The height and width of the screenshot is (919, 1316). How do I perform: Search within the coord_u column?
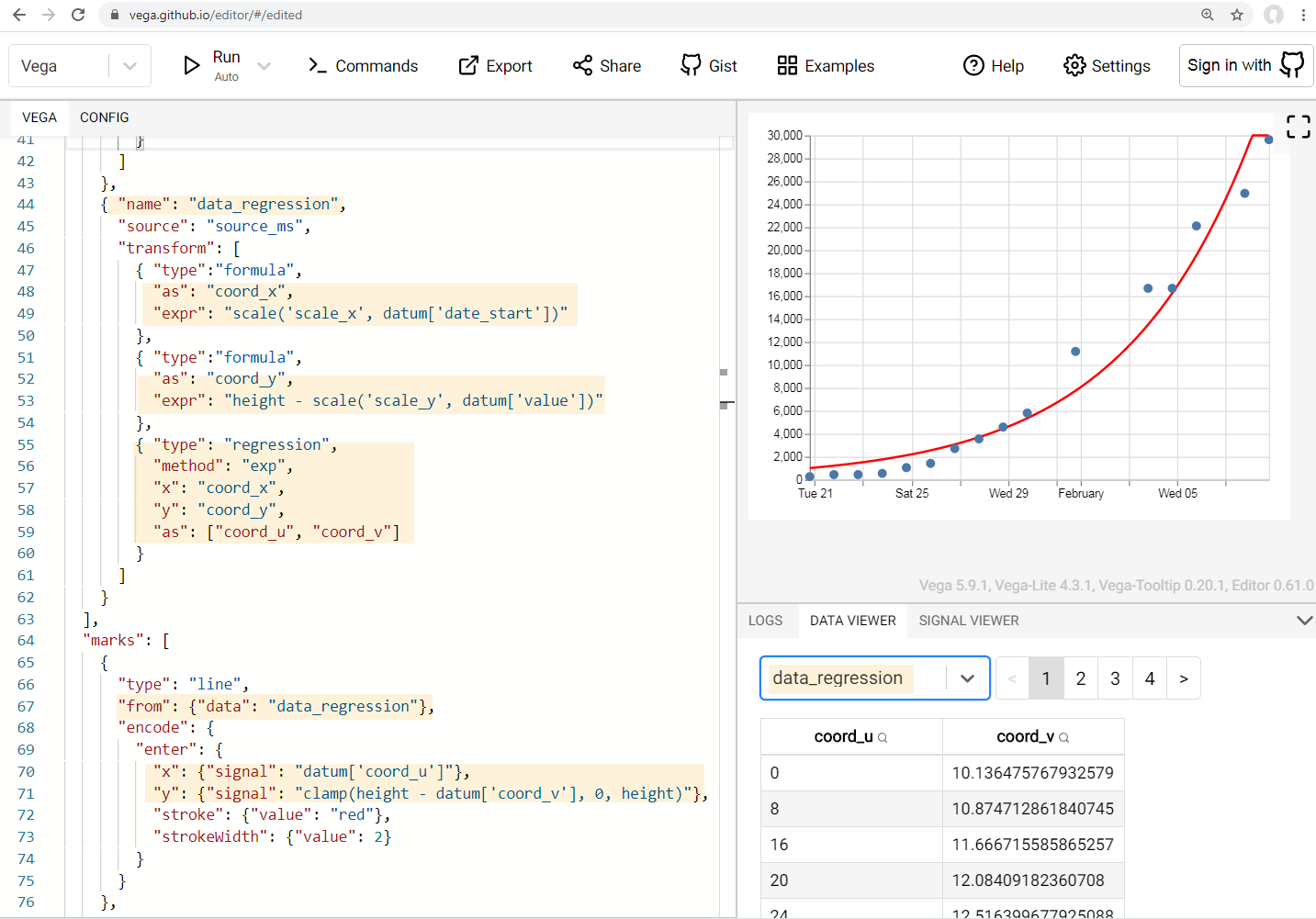(883, 737)
